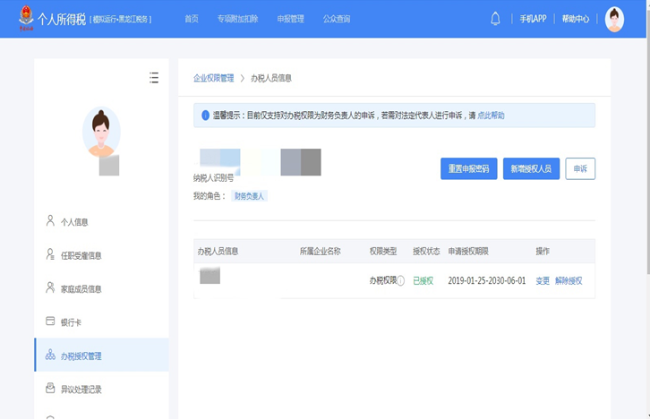The image size is (650, 420).
Task: Click the 异议处理记录 icon in sidebar
Action: click(x=50, y=388)
